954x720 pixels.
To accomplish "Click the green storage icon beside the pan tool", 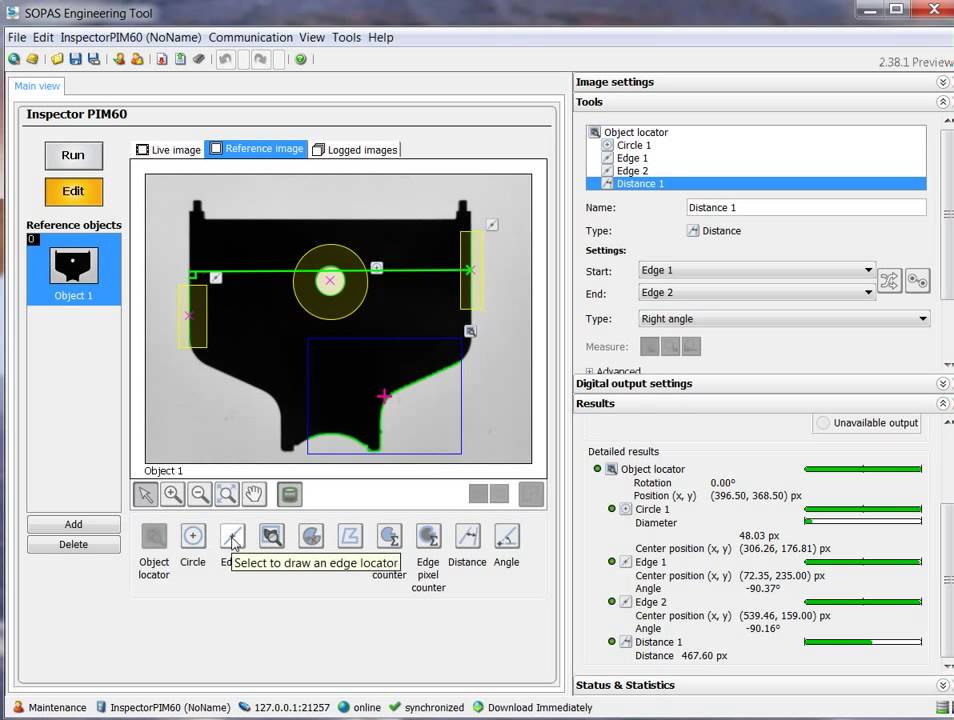I will 290,494.
